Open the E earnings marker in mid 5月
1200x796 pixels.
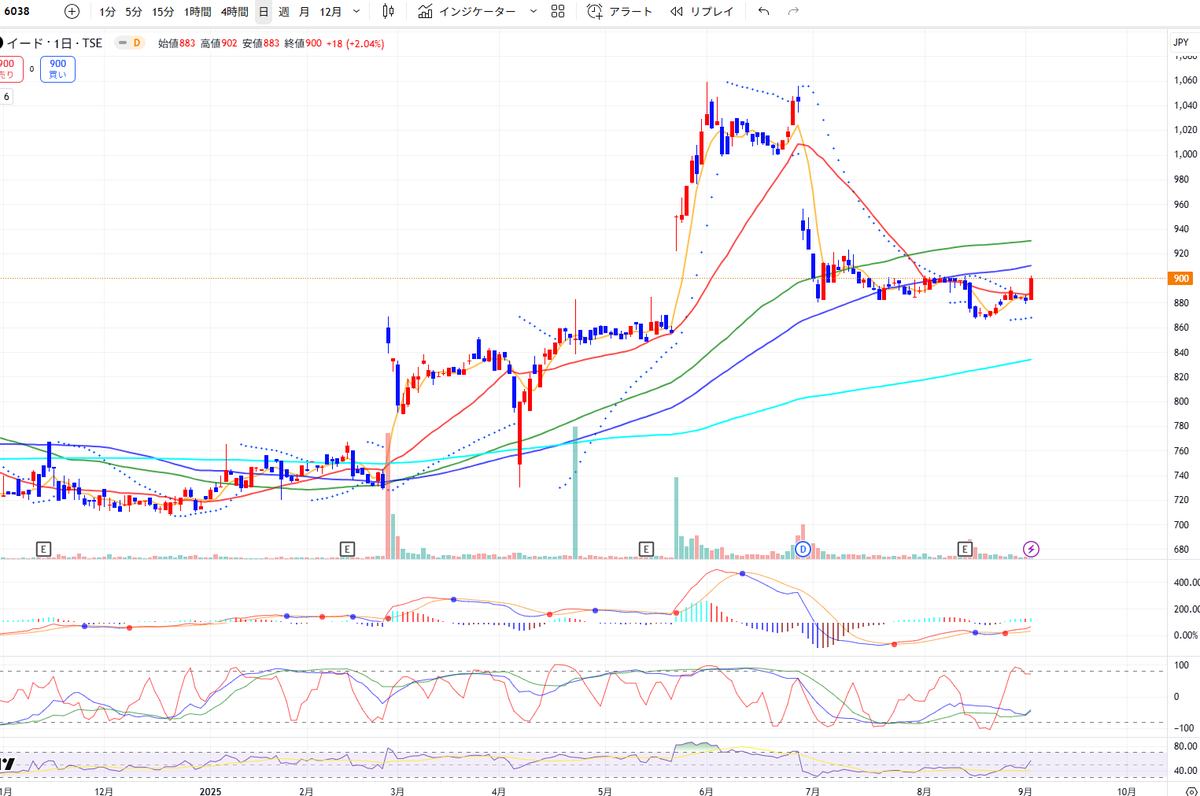click(x=646, y=548)
